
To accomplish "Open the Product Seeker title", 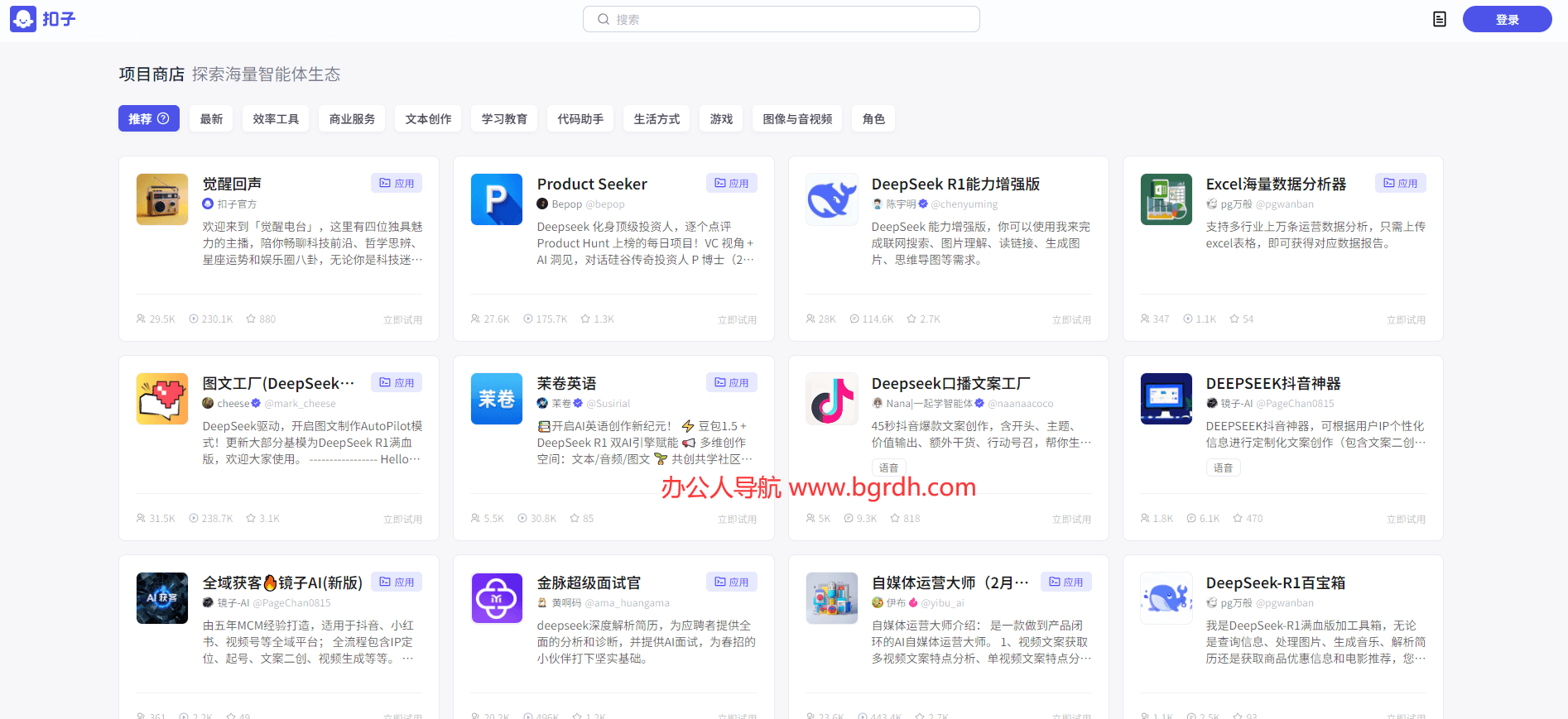I will tap(592, 184).
